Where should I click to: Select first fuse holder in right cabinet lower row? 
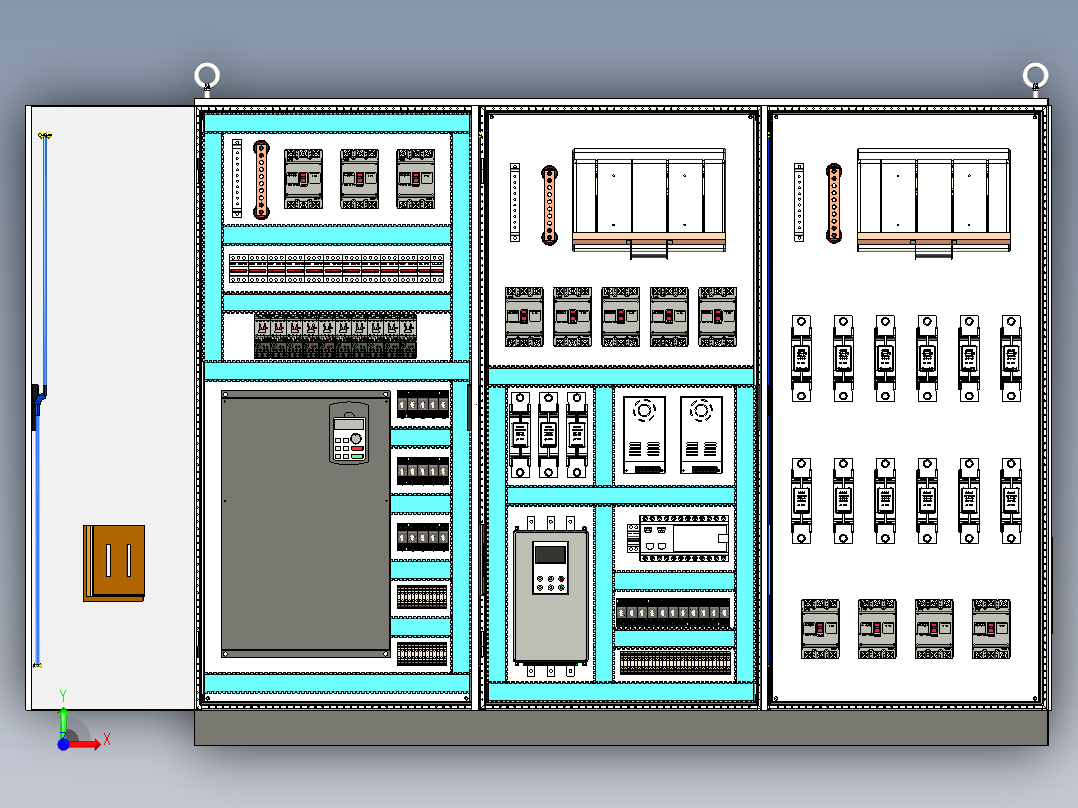pyautogui.click(x=802, y=501)
